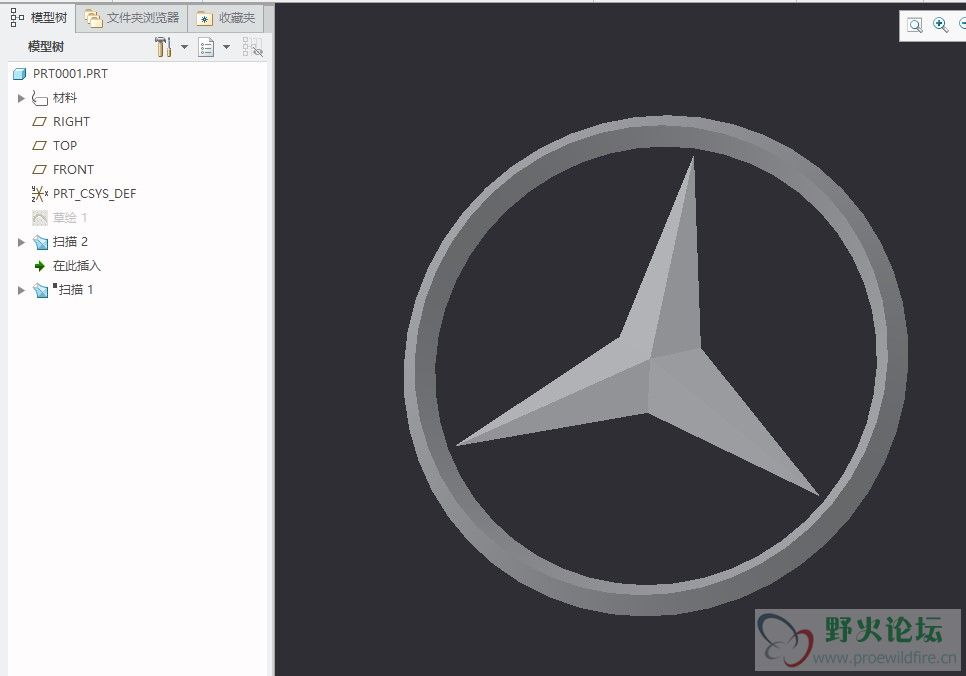Click the PRT_CSYS_DEF coordinate icon
The height and width of the screenshot is (676, 966).
coord(39,194)
